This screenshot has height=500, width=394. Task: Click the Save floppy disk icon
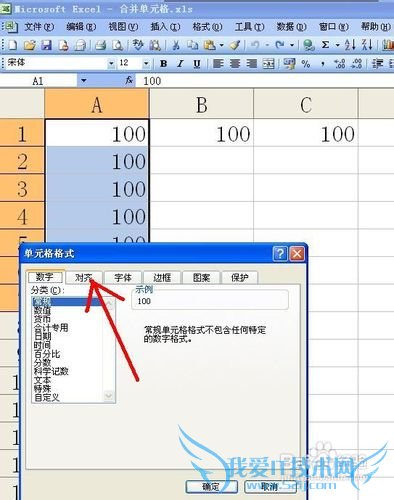46,45
